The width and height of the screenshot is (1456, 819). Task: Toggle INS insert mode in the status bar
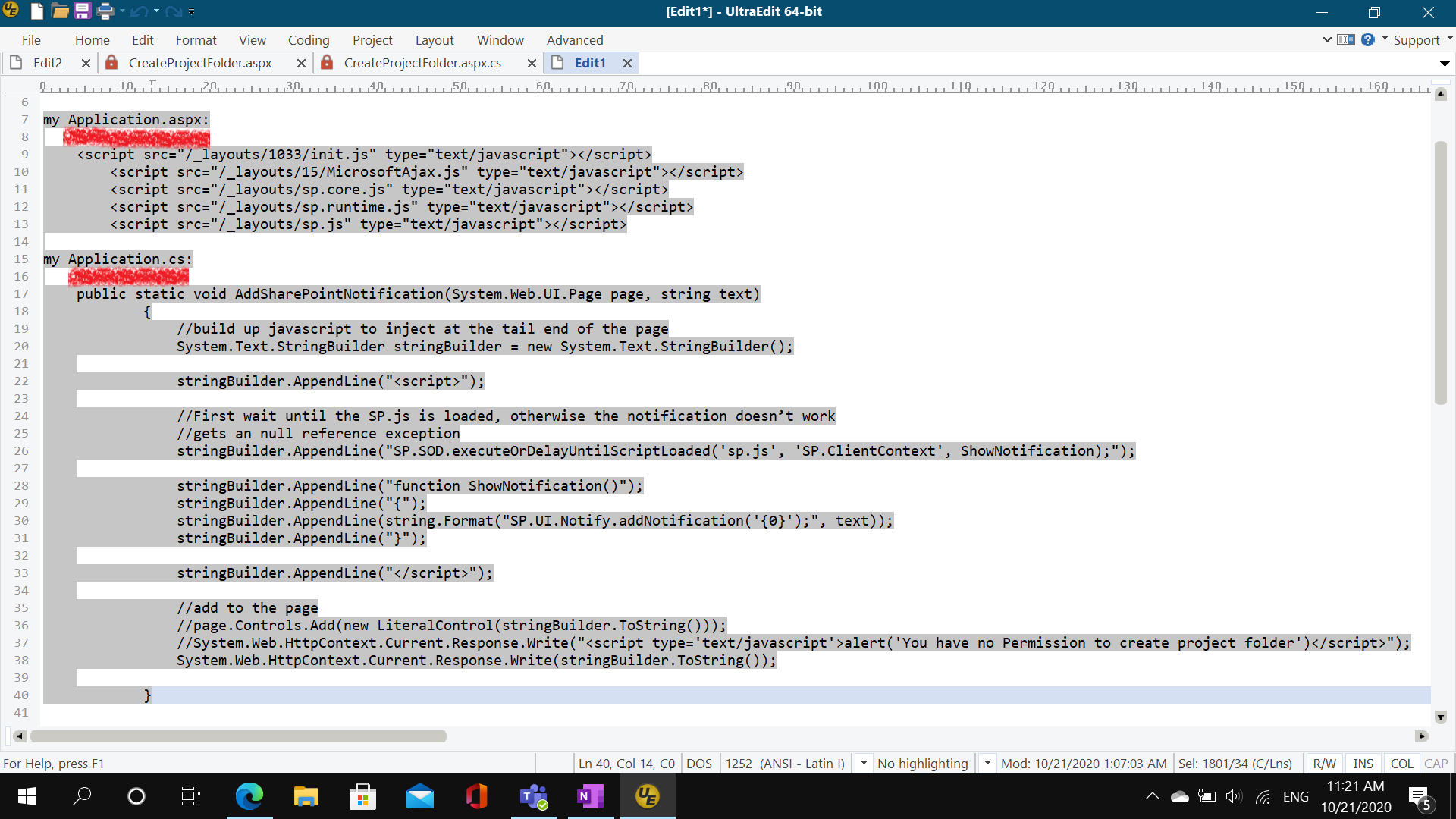(x=1362, y=764)
